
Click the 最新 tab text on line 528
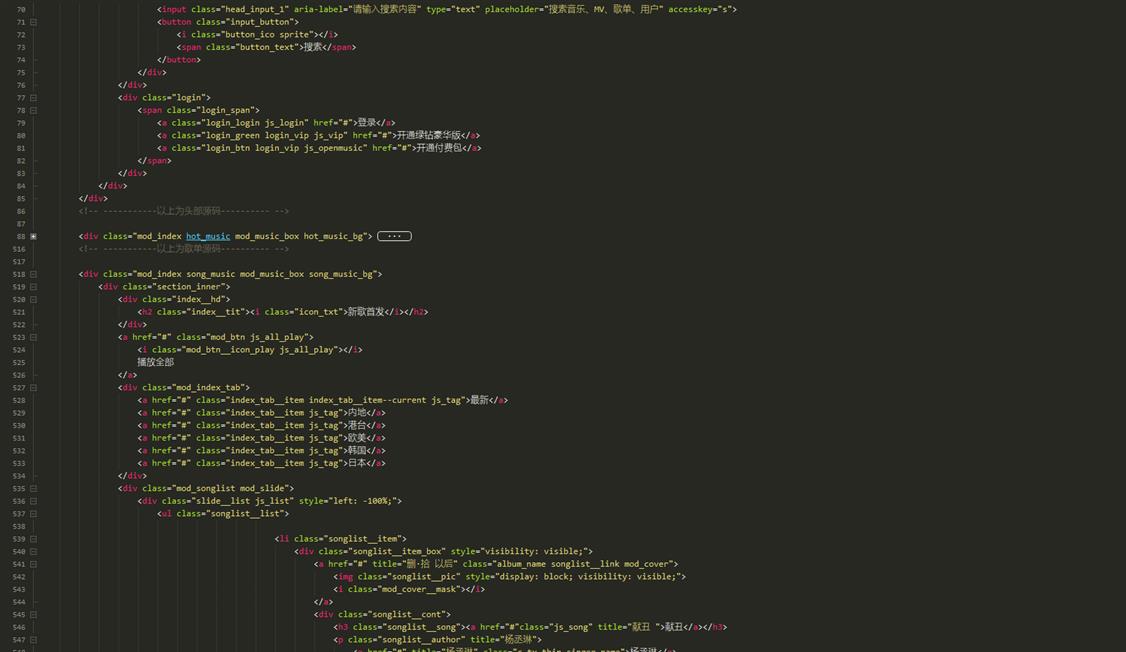click(480, 400)
